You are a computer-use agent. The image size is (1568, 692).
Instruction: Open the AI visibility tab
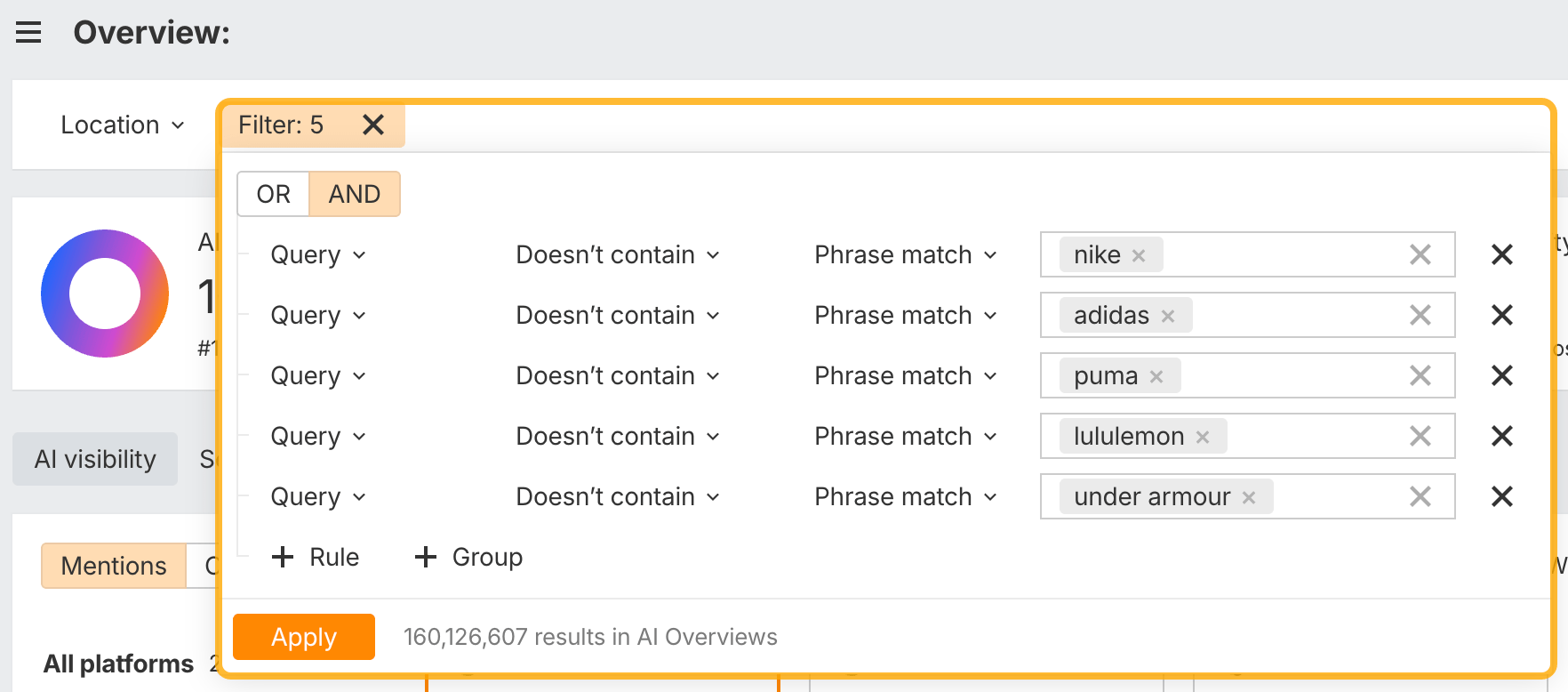(95, 459)
